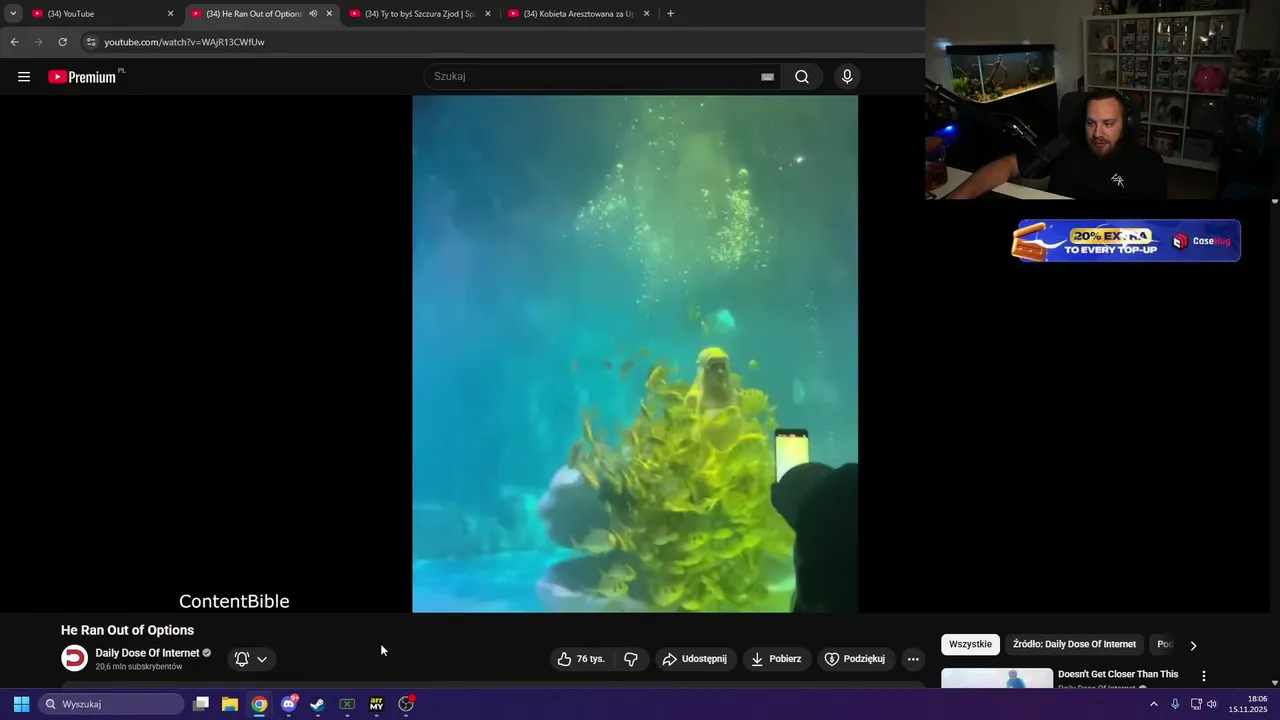The width and height of the screenshot is (1280, 720).
Task: Click the address bar URL youtube.com/watch
Action: point(184,42)
